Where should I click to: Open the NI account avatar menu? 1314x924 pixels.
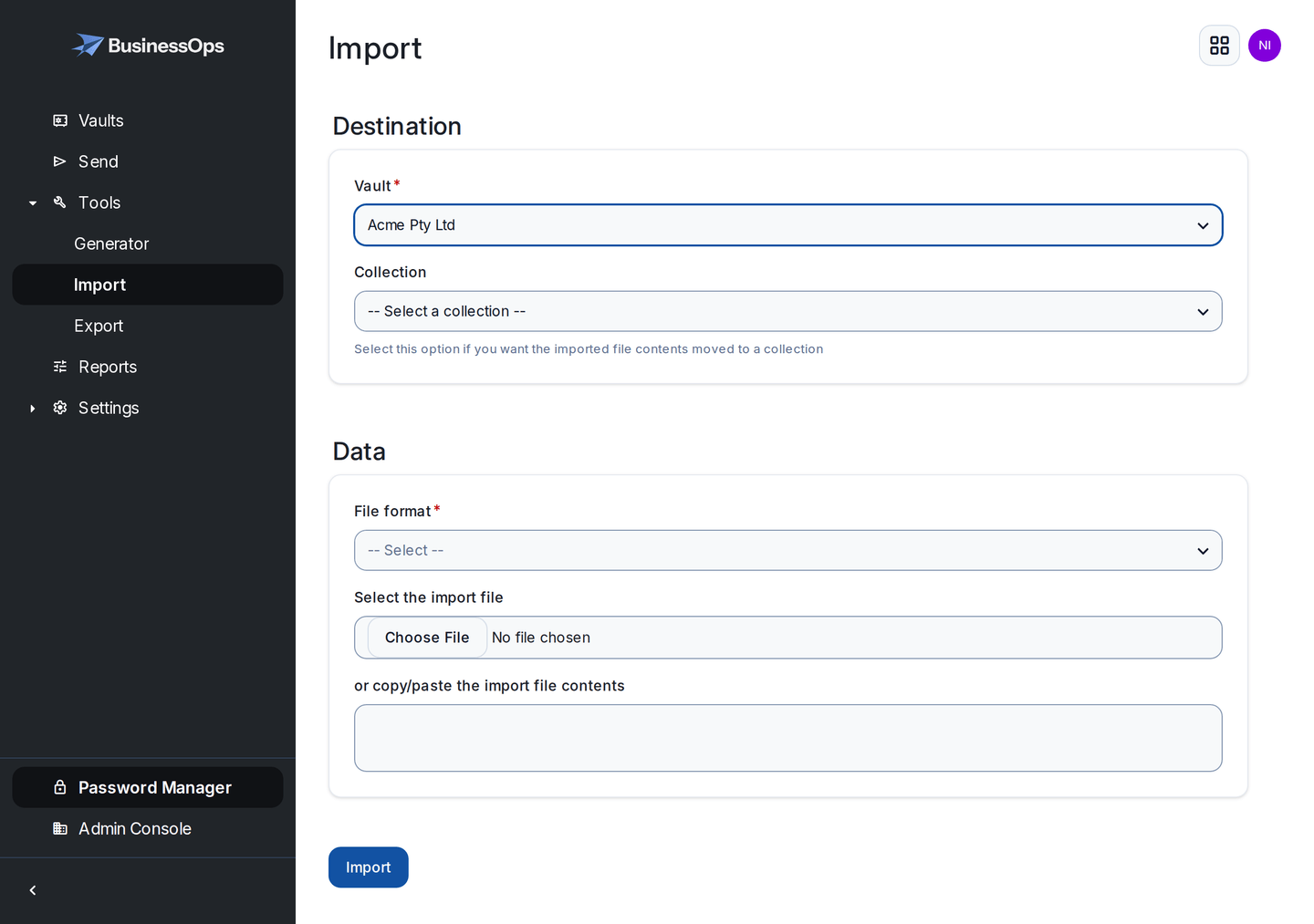[x=1265, y=46]
